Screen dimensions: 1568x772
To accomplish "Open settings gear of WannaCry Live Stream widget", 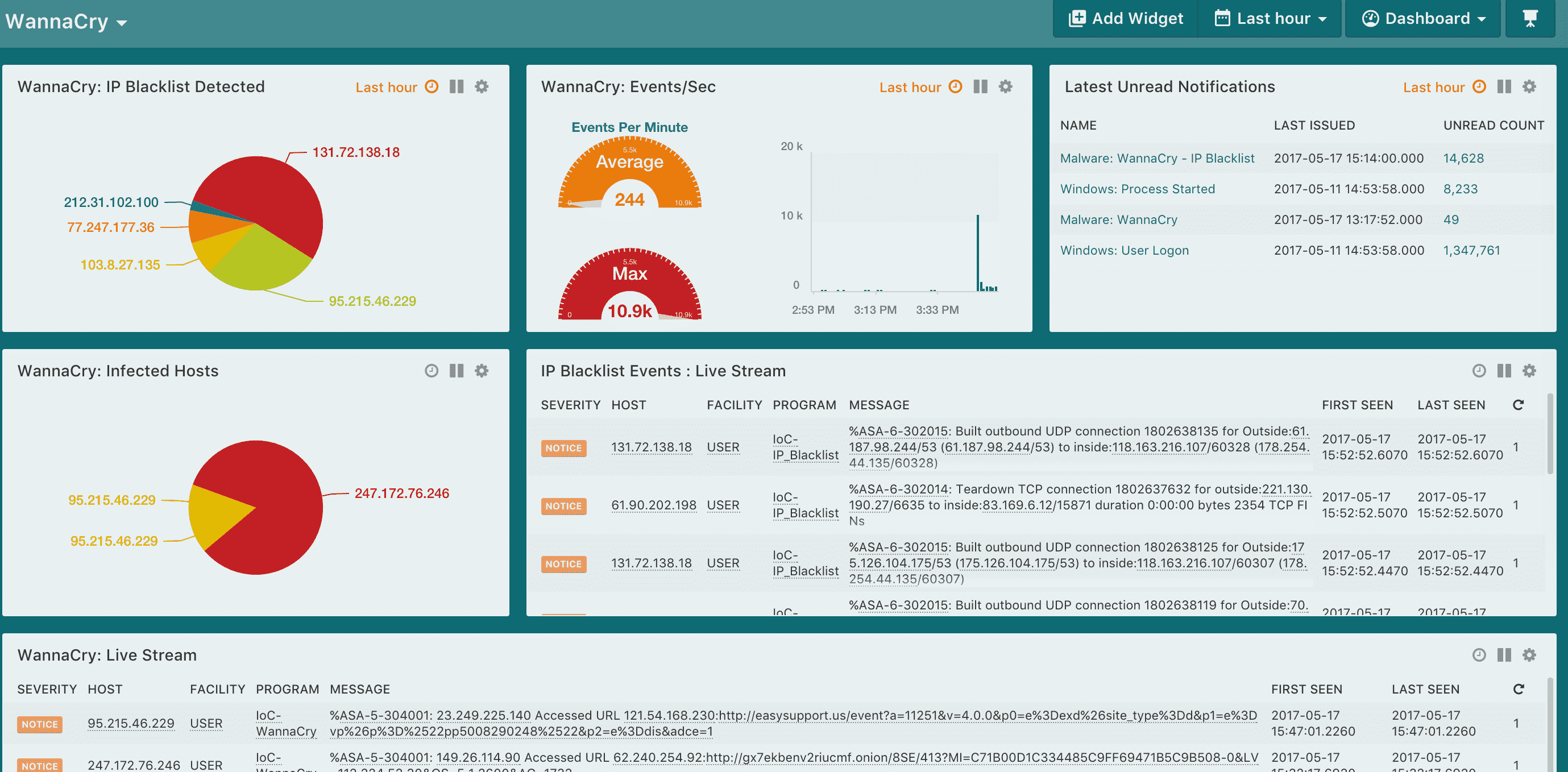I will [1529, 655].
